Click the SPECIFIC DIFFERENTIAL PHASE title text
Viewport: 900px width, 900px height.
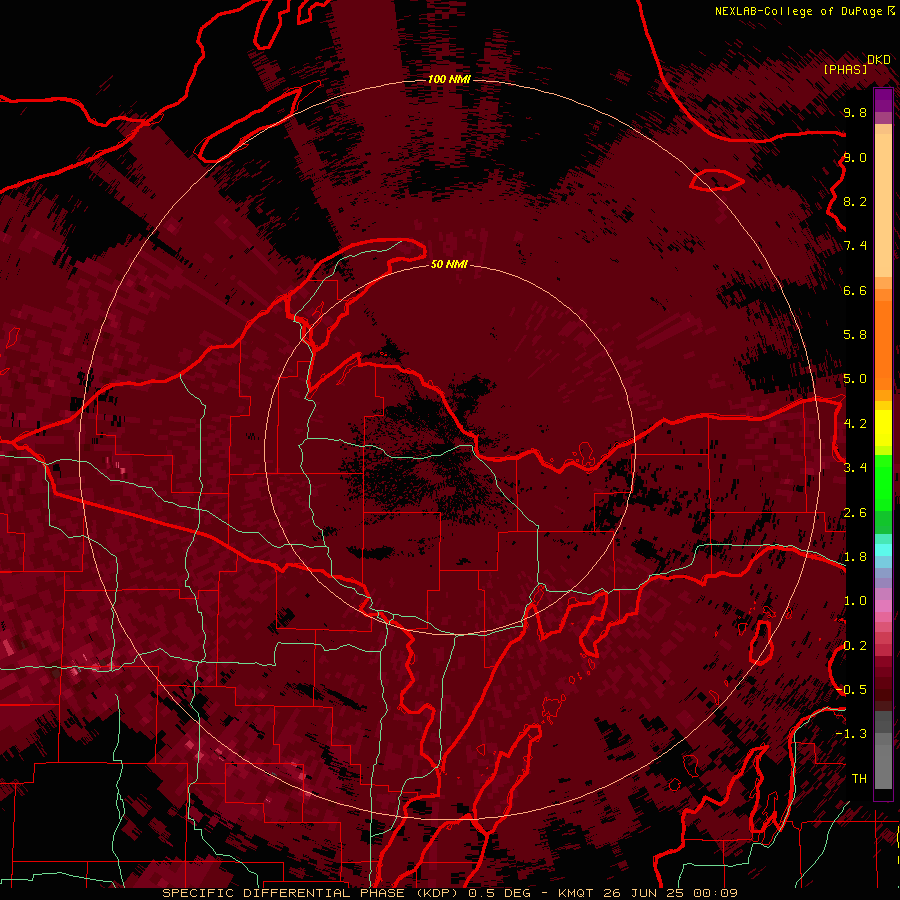[x=282, y=893]
